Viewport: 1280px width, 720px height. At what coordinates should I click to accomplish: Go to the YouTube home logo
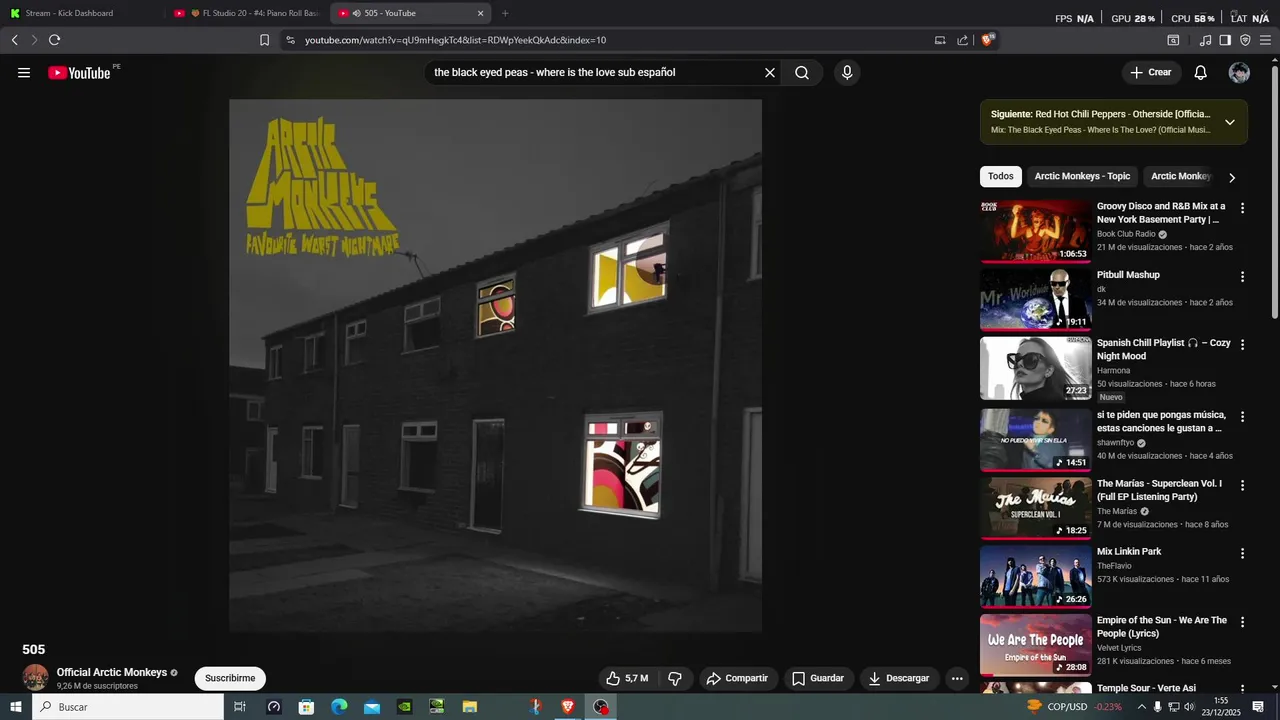[x=79, y=73]
